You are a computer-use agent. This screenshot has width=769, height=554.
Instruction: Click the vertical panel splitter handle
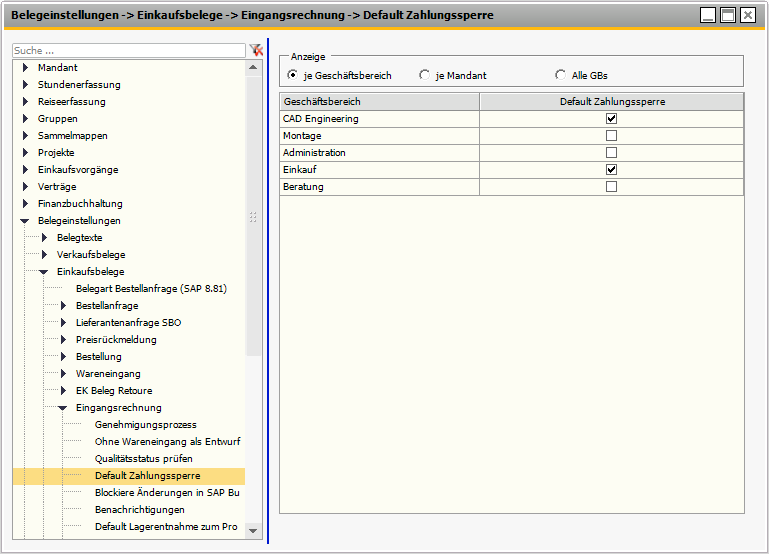253,216
